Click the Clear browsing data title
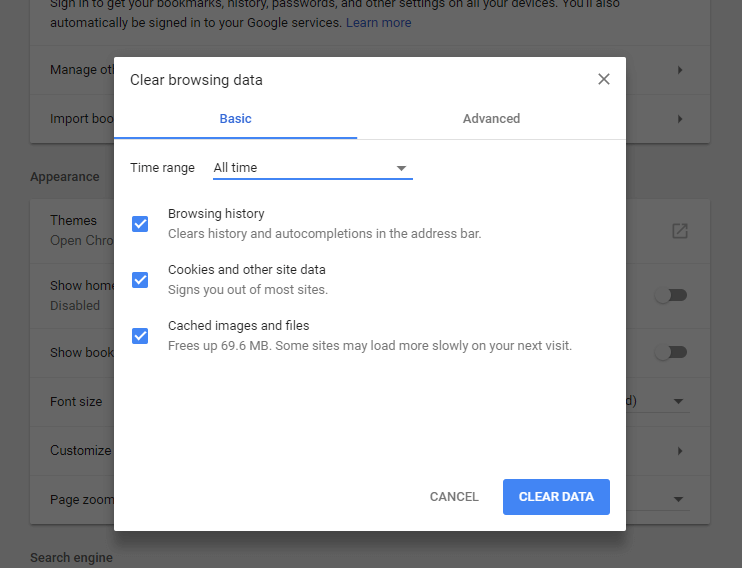Viewport: 742px width, 568px height. 196,80
